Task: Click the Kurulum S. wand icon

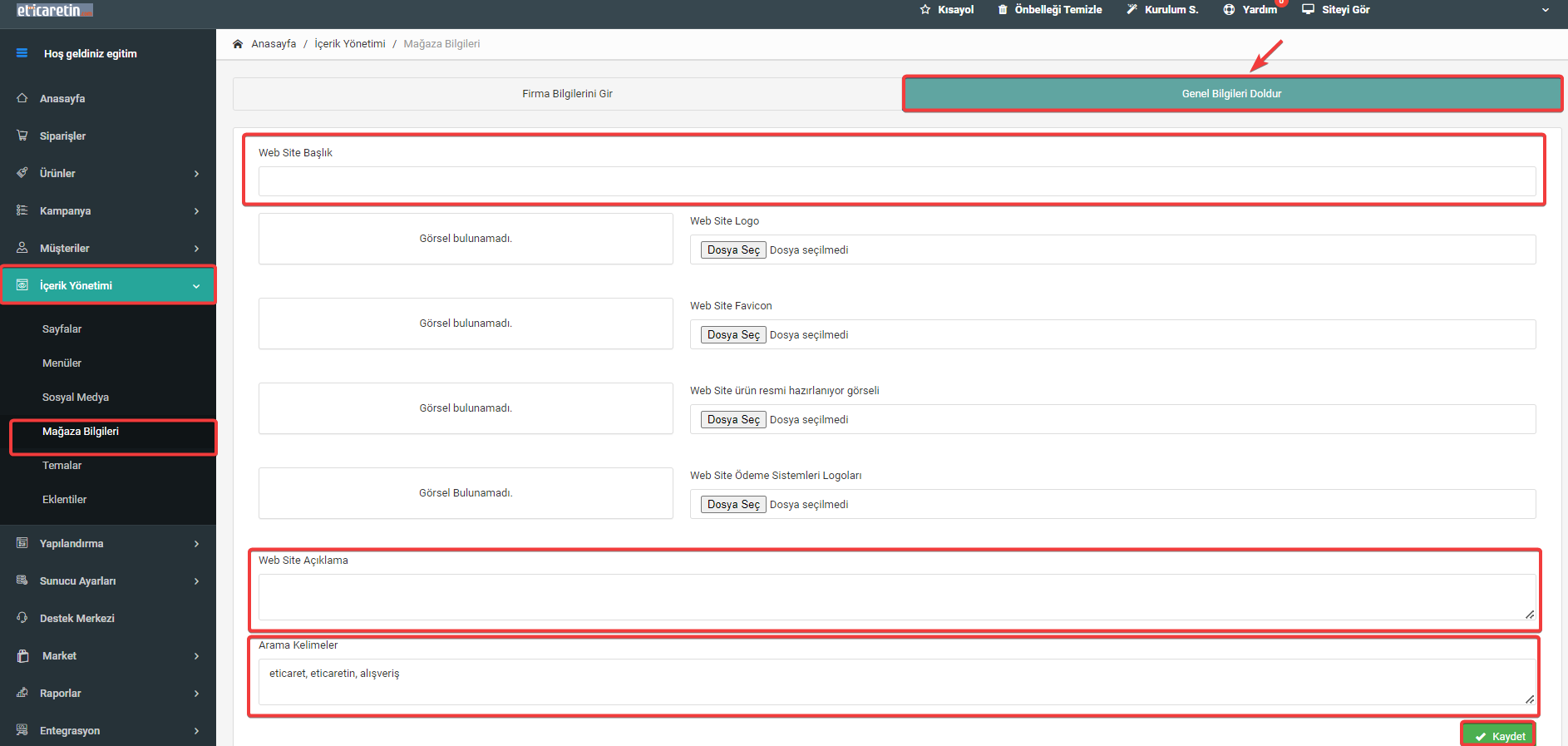Action: pyautogui.click(x=1132, y=9)
